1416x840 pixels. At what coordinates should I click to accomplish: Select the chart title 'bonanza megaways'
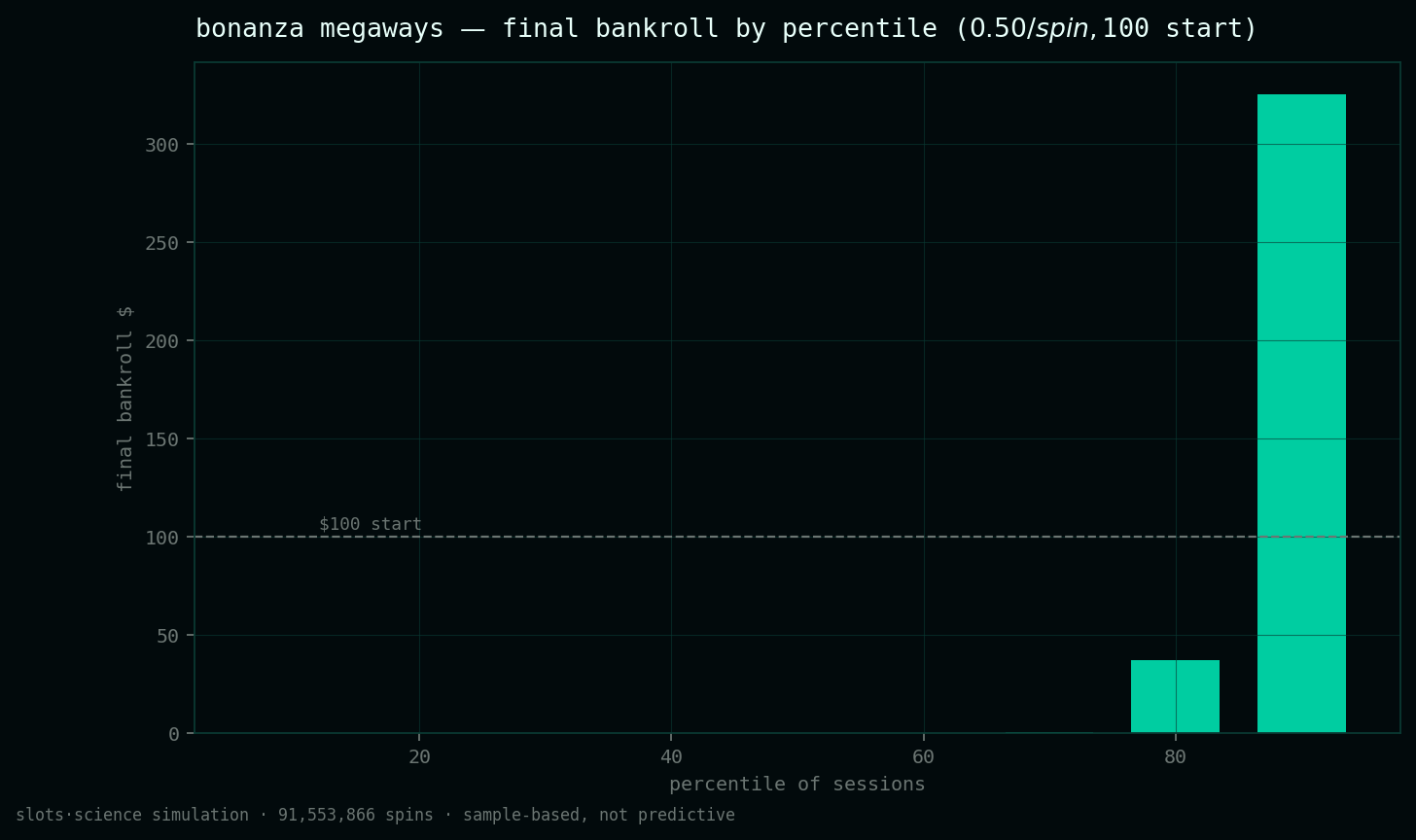click(x=319, y=29)
